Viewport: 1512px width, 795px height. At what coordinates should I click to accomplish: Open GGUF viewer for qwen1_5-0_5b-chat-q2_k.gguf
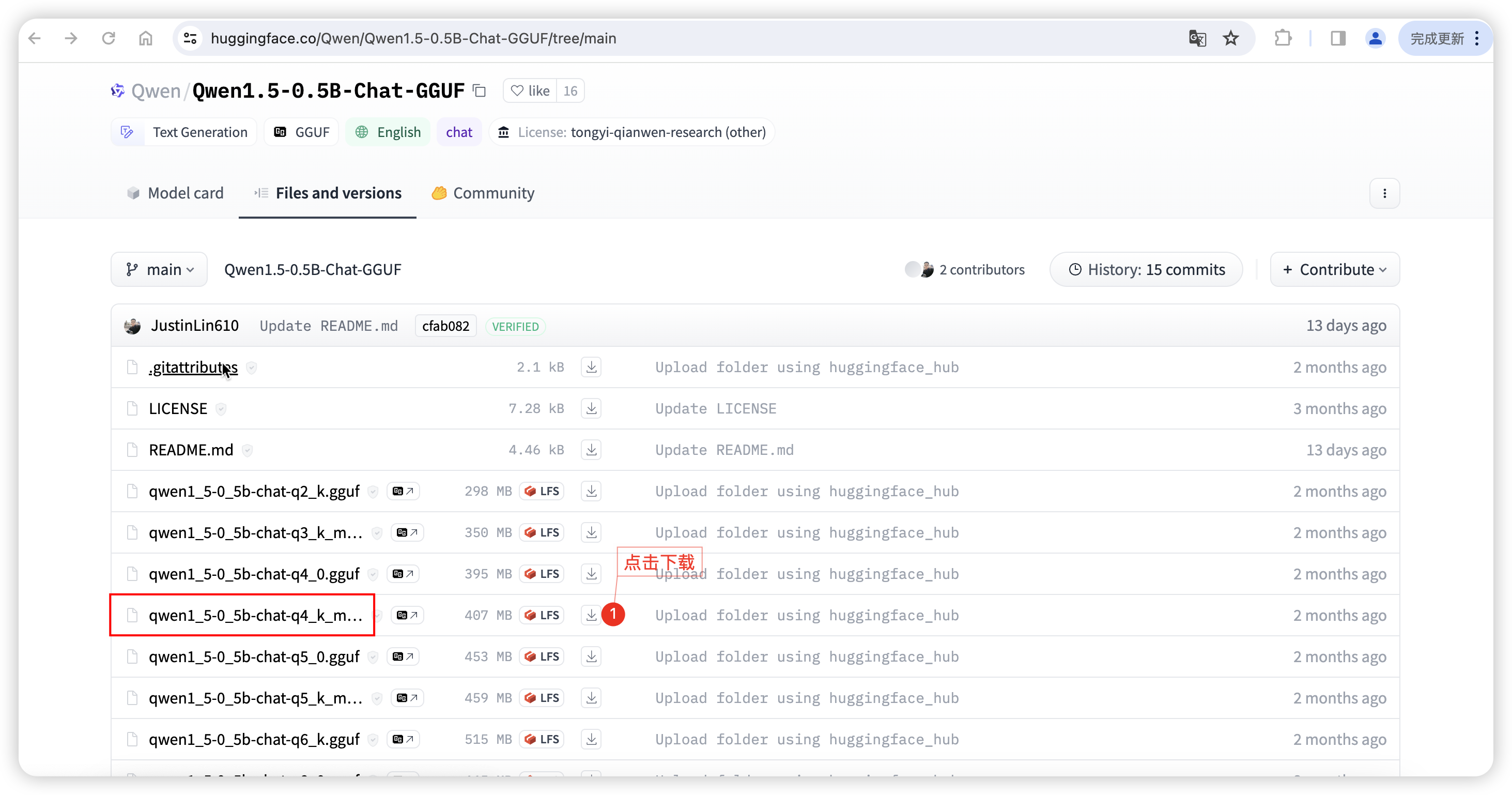point(403,491)
